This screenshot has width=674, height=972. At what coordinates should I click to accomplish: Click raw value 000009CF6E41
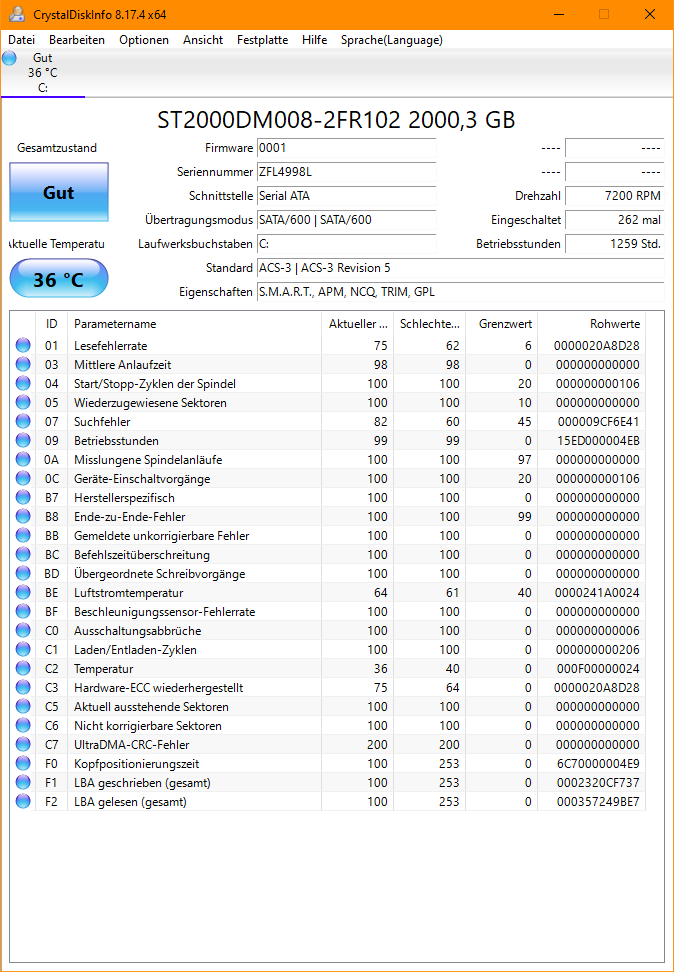click(598, 422)
